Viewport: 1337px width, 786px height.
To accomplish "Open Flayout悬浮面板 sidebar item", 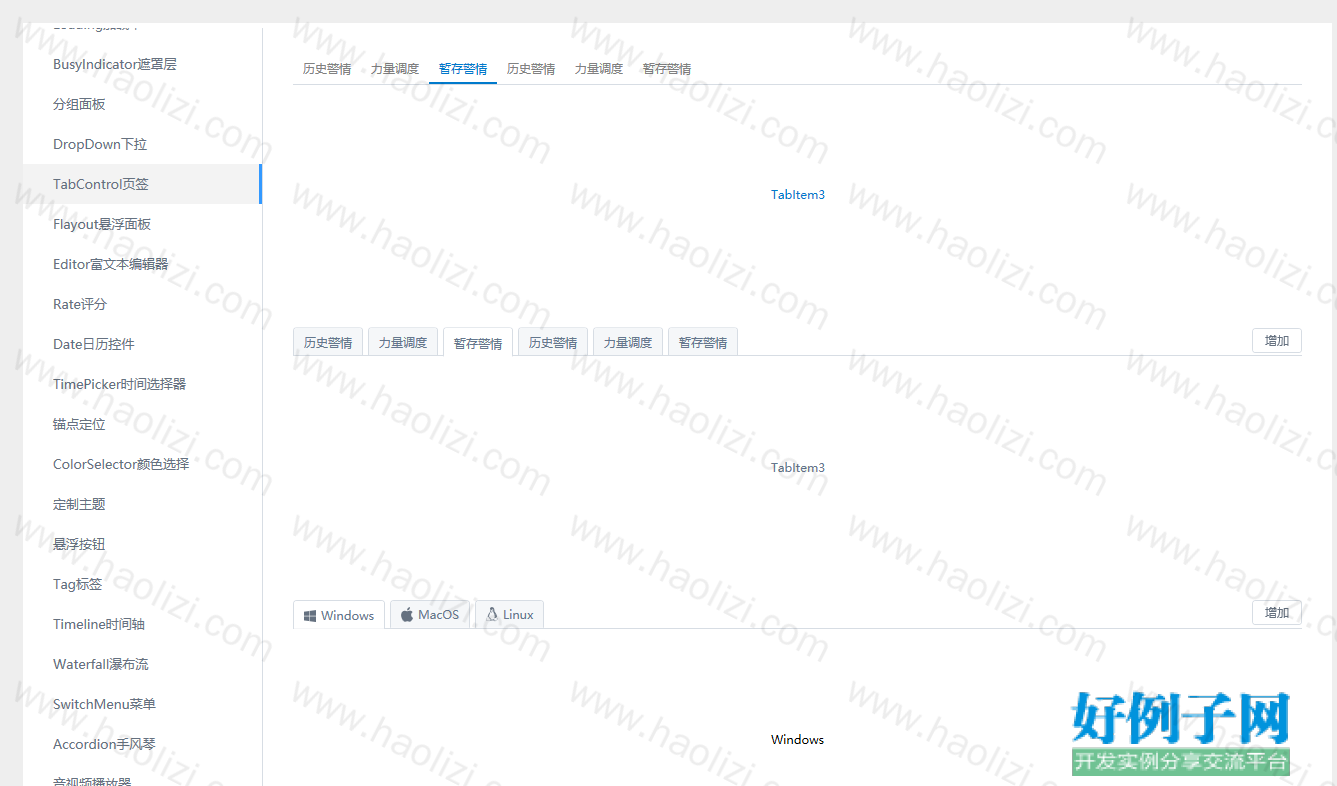I will 142,224.
